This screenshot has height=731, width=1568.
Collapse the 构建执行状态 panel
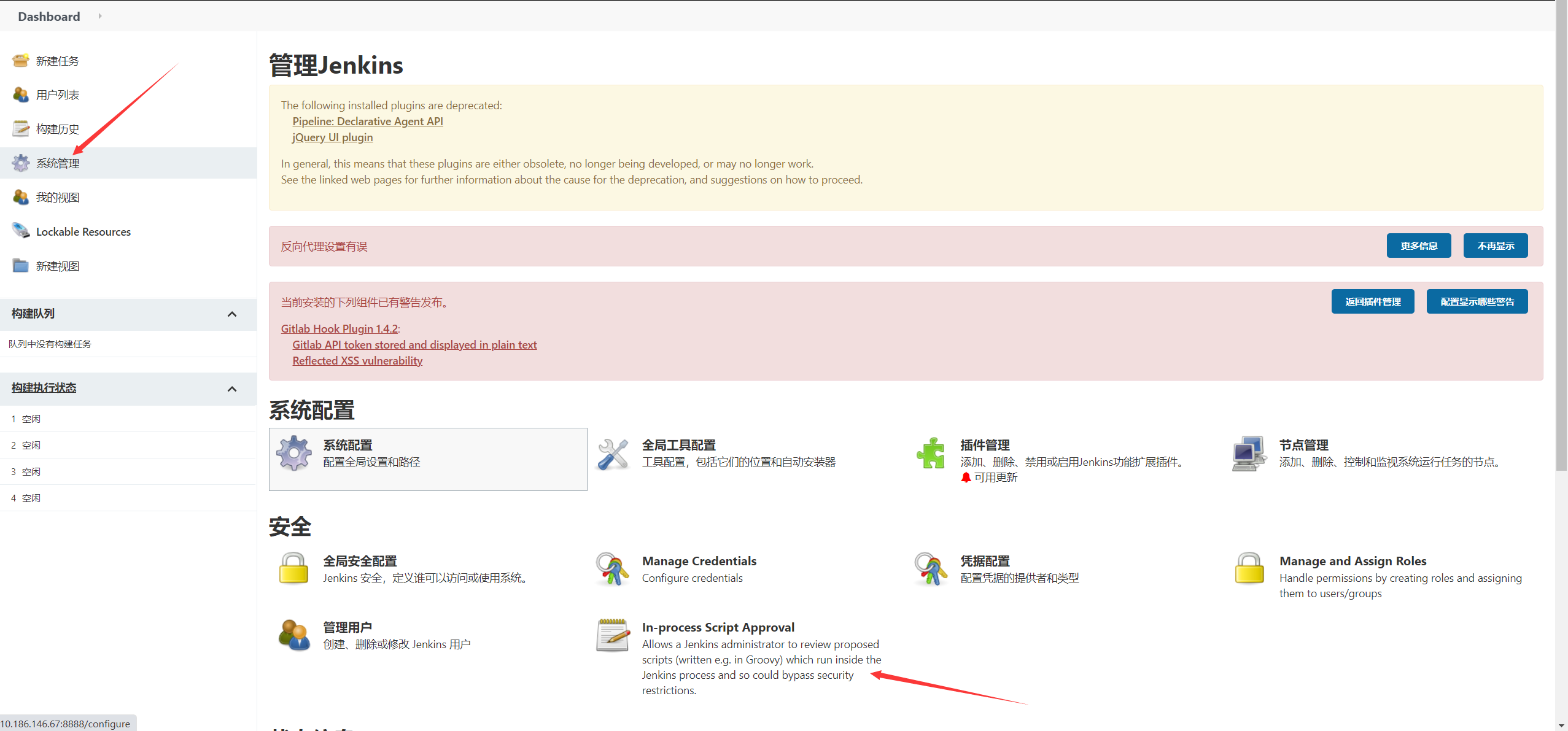coord(232,389)
